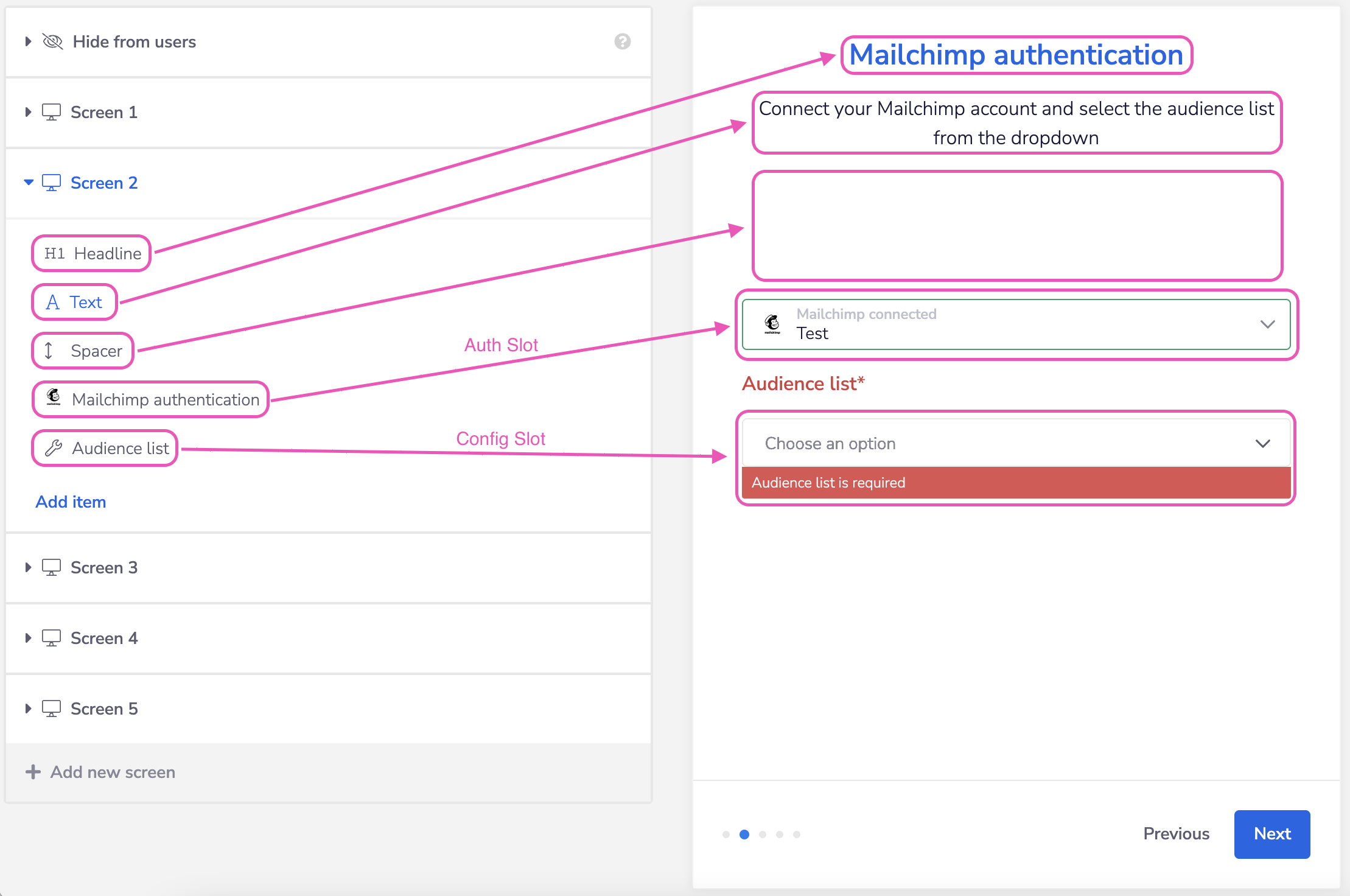Click the Text item letter icon
This screenshot has width=1350, height=896.
[x=53, y=302]
